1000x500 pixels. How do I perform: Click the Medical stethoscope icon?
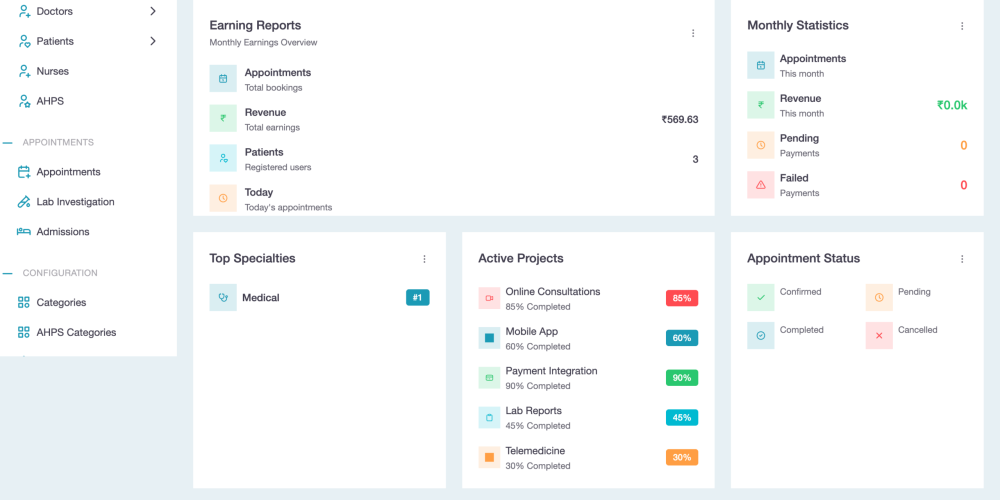tap(223, 297)
